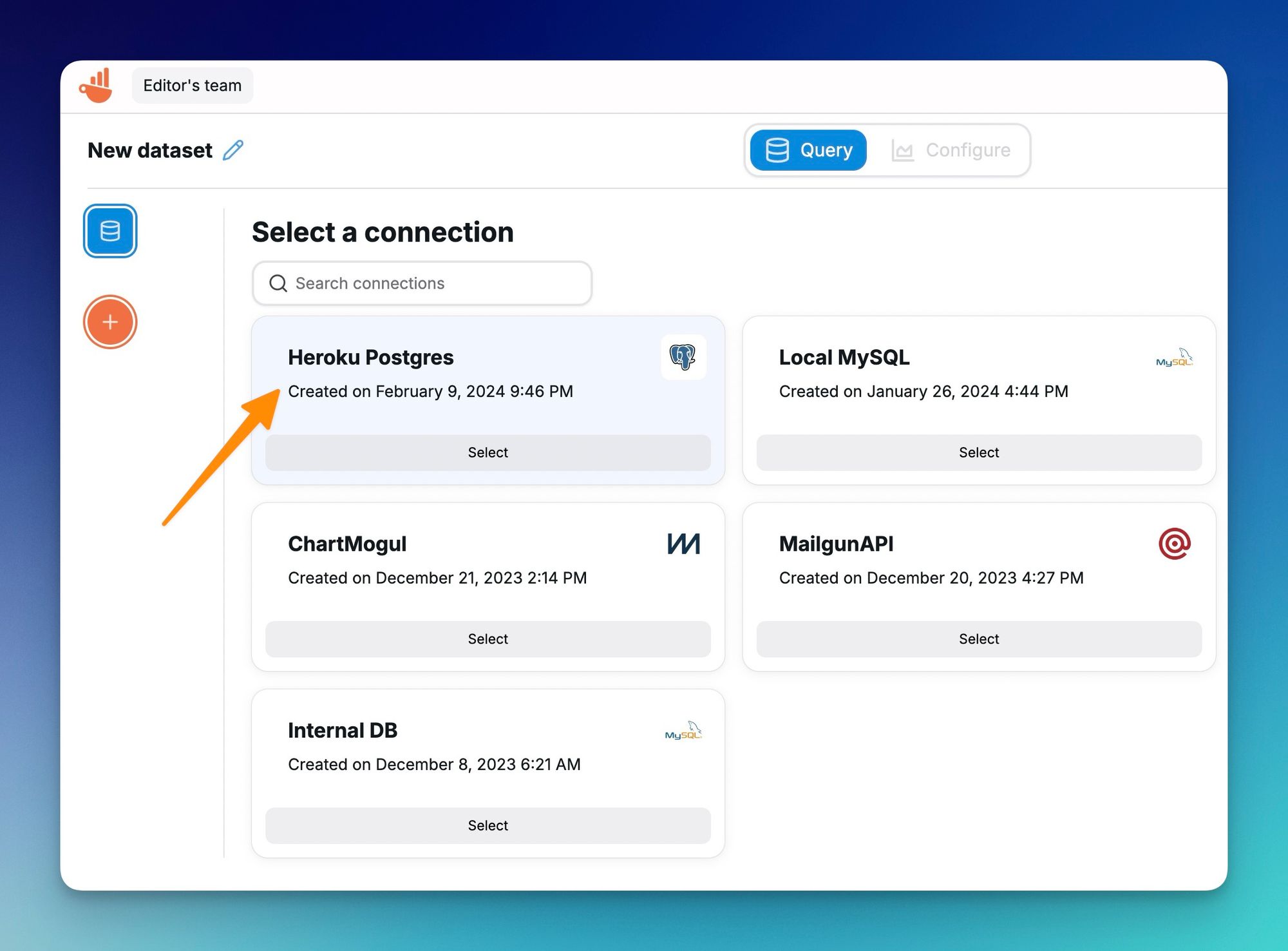The image size is (1288, 951).
Task: Select the Heroku Postgres connection
Action: click(488, 452)
